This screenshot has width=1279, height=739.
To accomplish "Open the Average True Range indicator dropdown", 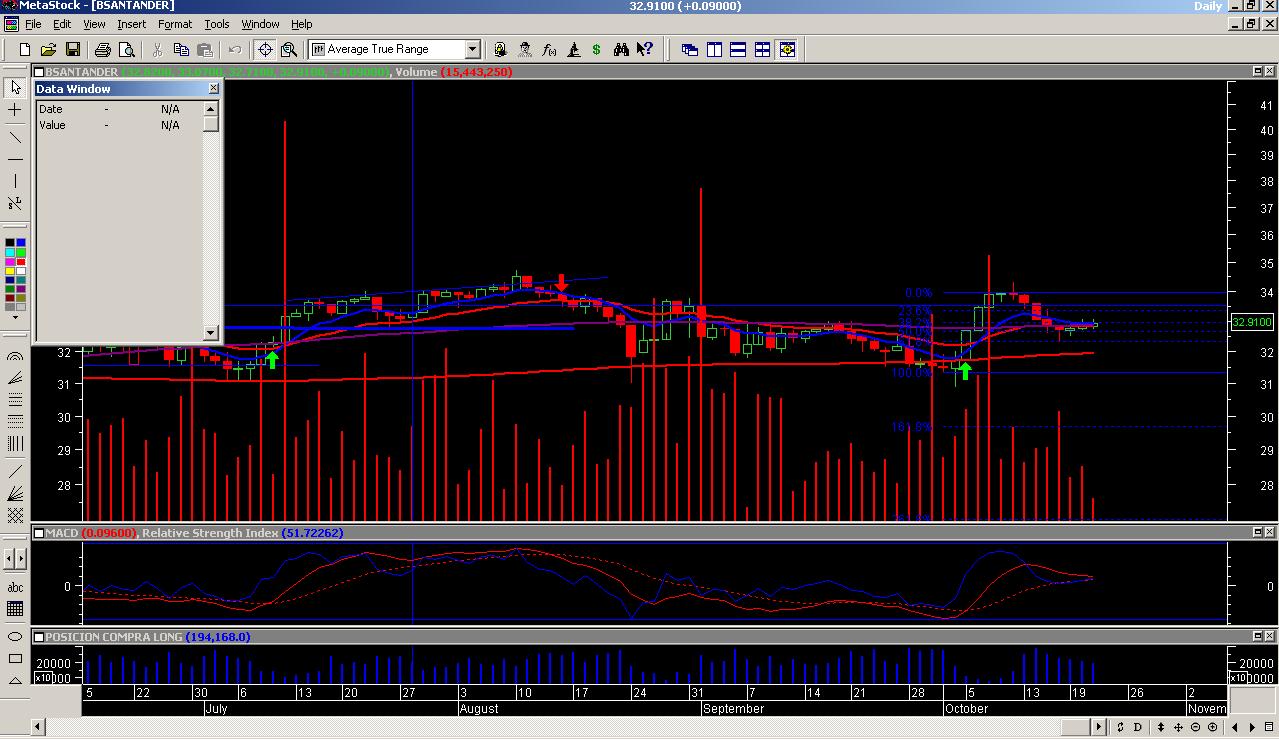I will 472,49.
